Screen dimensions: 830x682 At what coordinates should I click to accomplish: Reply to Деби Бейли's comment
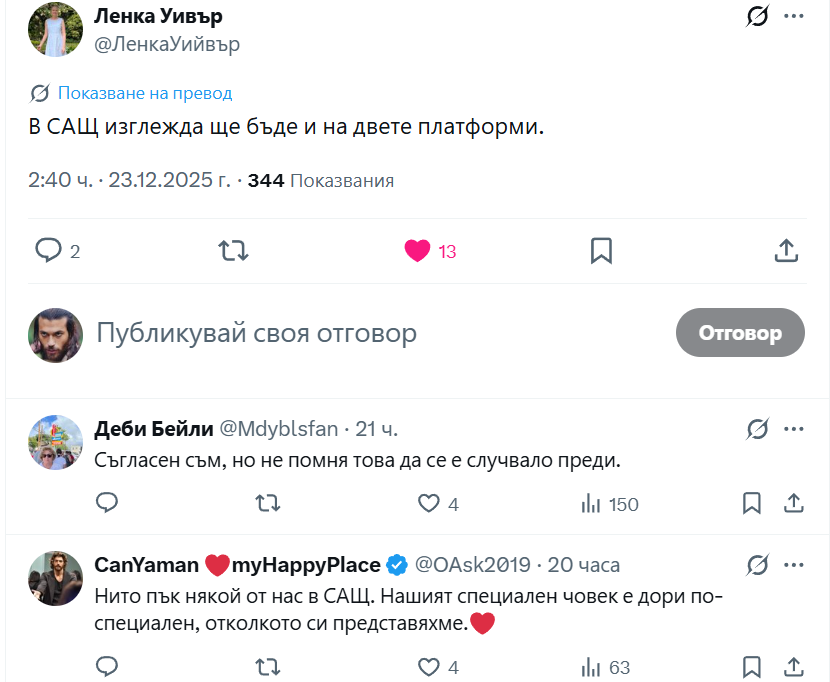(107, 503)
